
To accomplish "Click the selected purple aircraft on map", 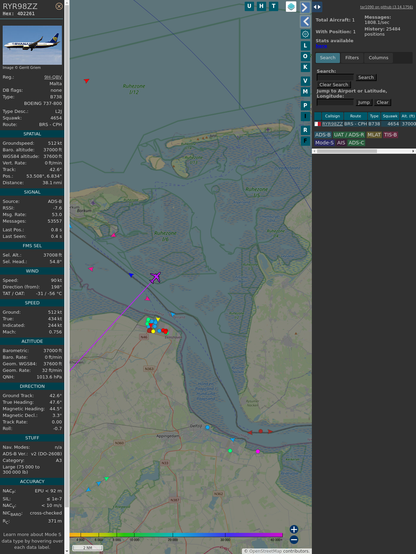I will click(155, 278).
